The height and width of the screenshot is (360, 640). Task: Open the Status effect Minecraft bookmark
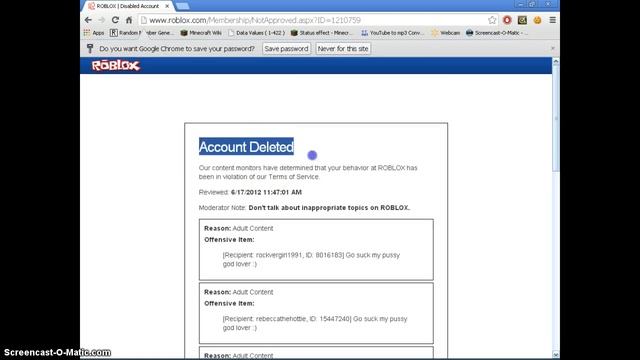[x=322, y=33]
